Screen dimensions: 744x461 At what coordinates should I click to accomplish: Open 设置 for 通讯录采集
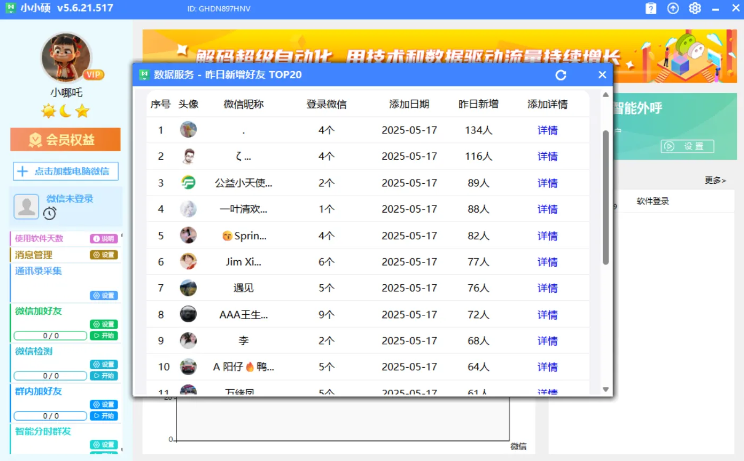point(103,295)
